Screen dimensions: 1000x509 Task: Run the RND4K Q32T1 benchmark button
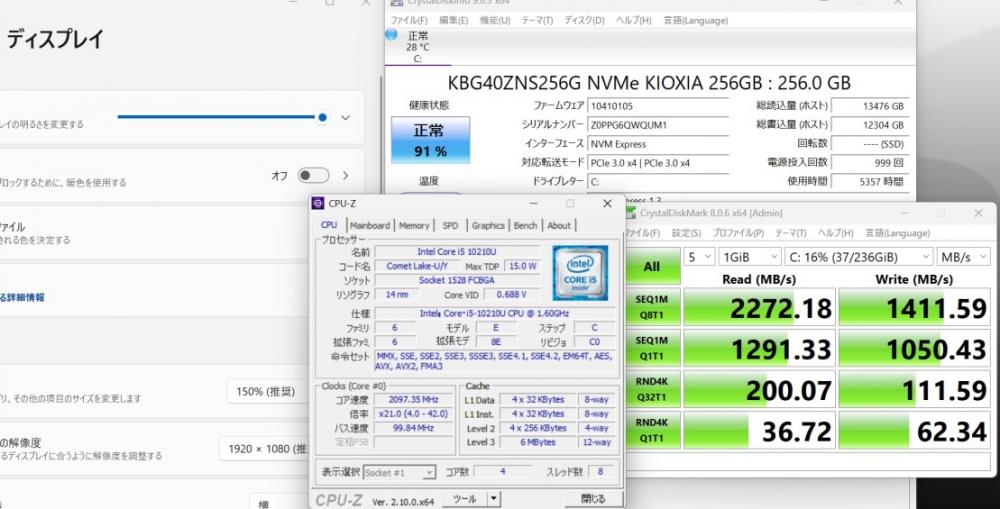tap(652, 390)
